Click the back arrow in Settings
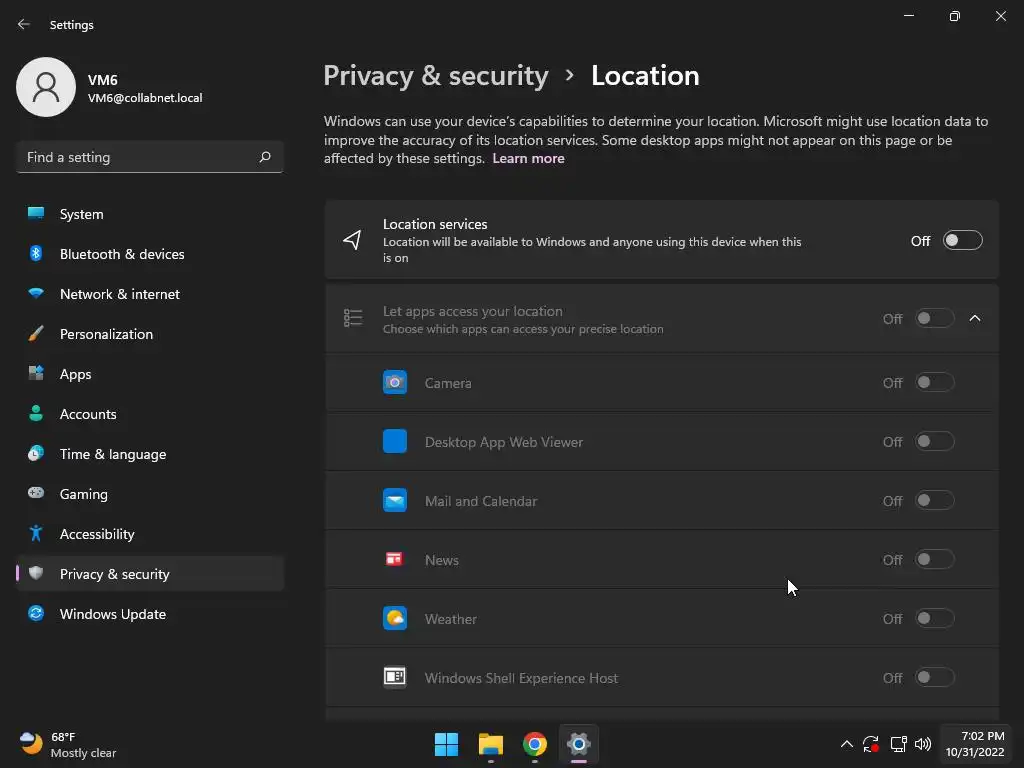The image size is (1024, 768). click(x=24, y=24)
